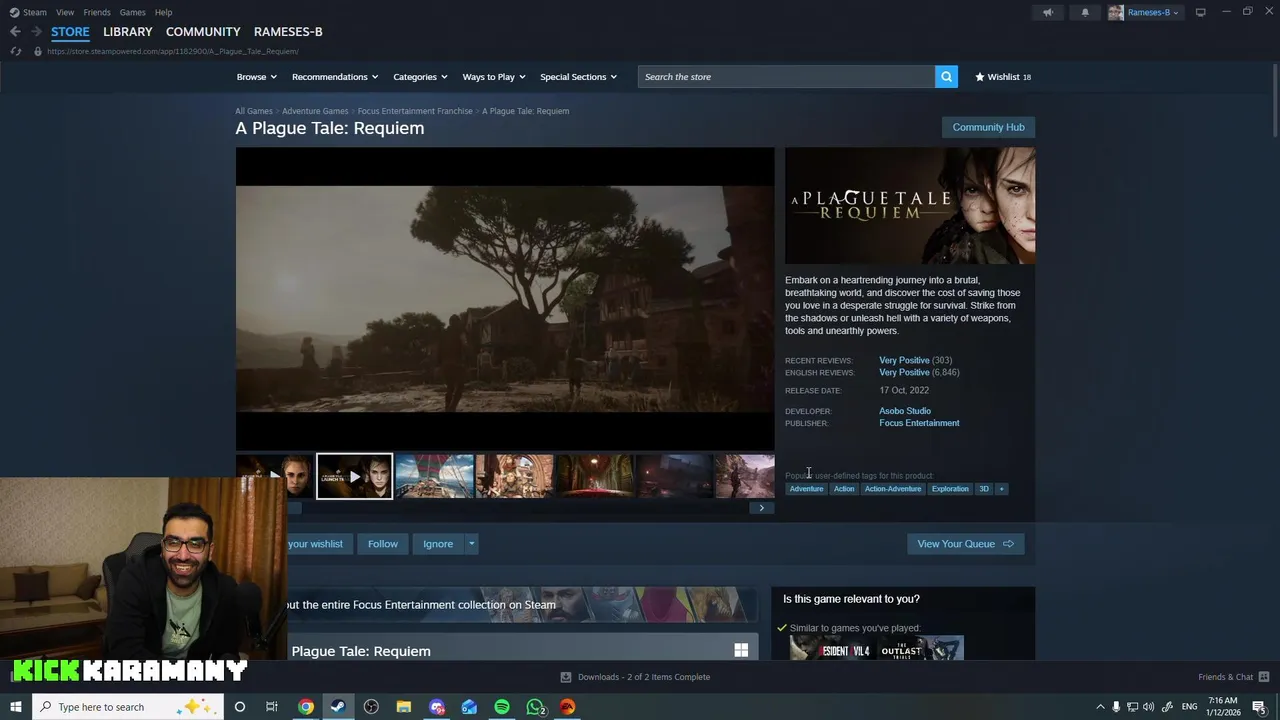
Task: Open Asobo Studio developer page
Action: point(905,411)
